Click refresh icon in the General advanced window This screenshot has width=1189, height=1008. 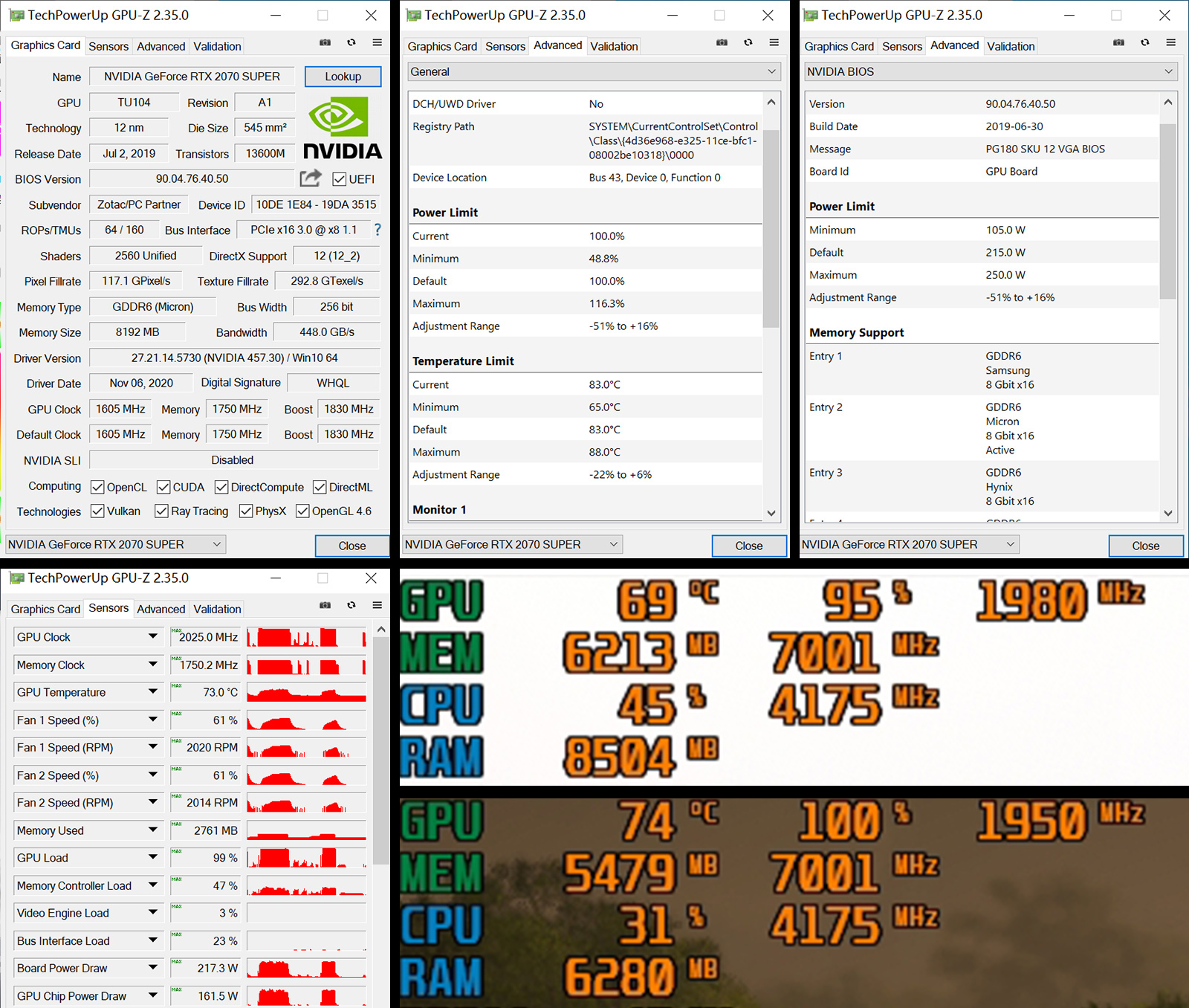[748, 43]
